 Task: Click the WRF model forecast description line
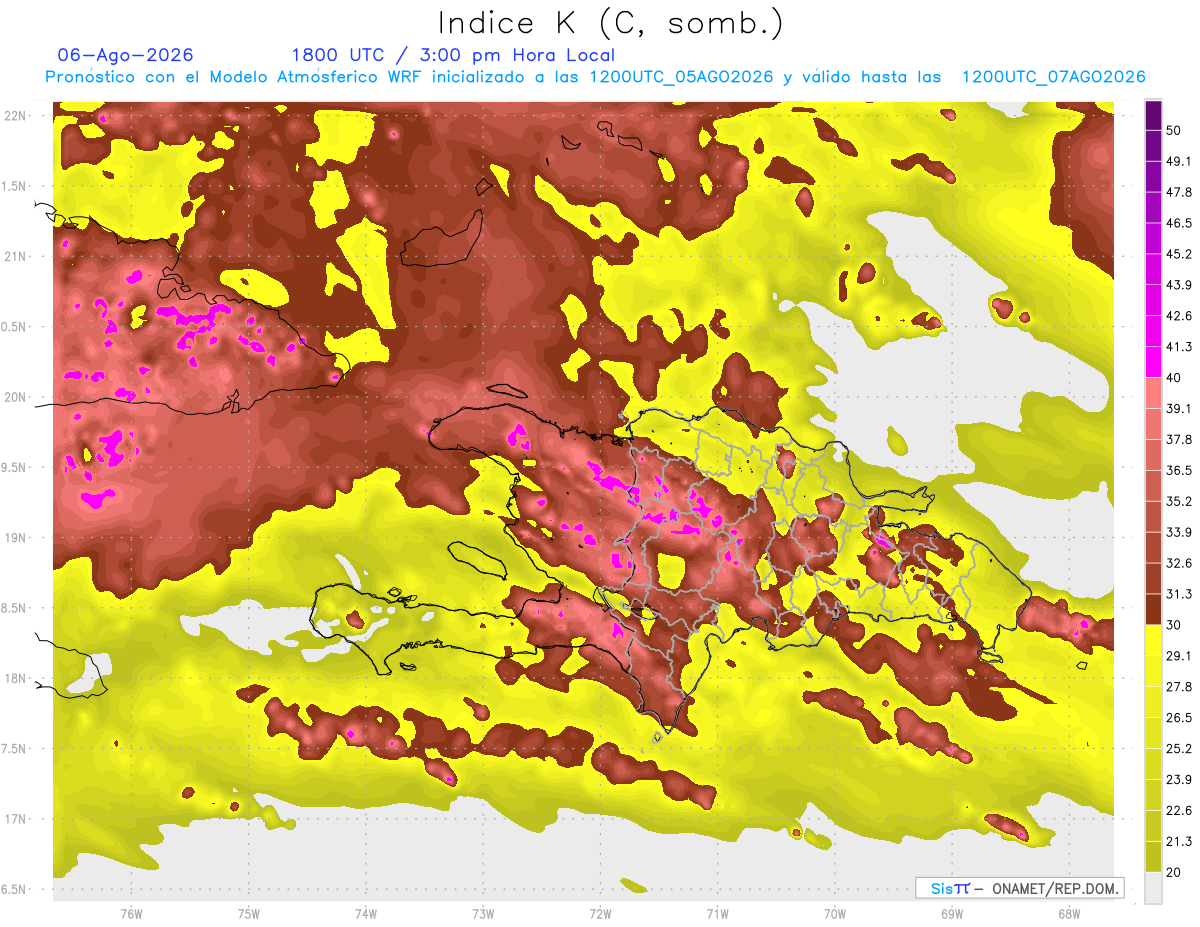(595, 77)
